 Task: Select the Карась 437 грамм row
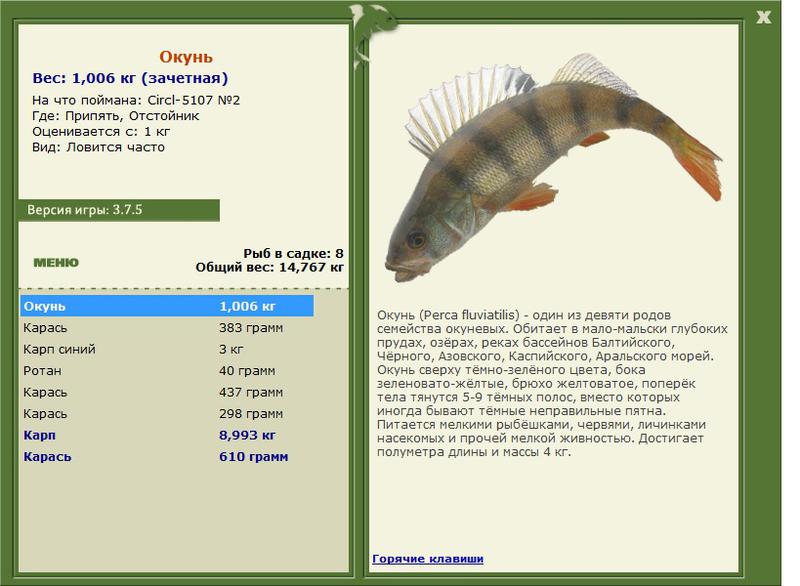(167, 392)
